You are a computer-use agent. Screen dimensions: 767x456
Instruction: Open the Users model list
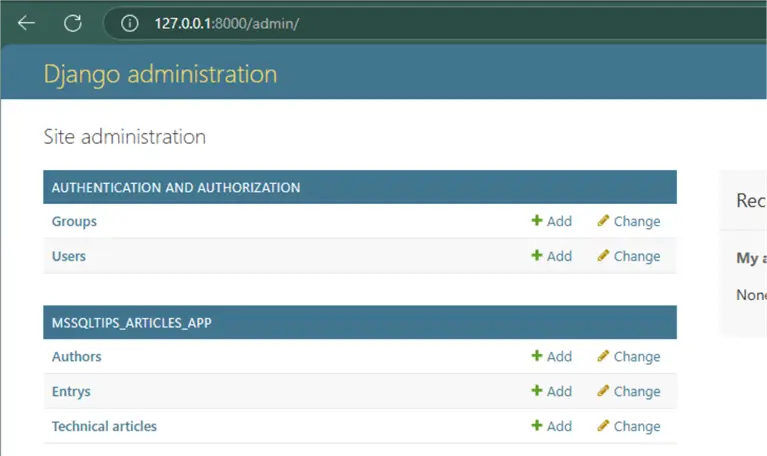69,256
